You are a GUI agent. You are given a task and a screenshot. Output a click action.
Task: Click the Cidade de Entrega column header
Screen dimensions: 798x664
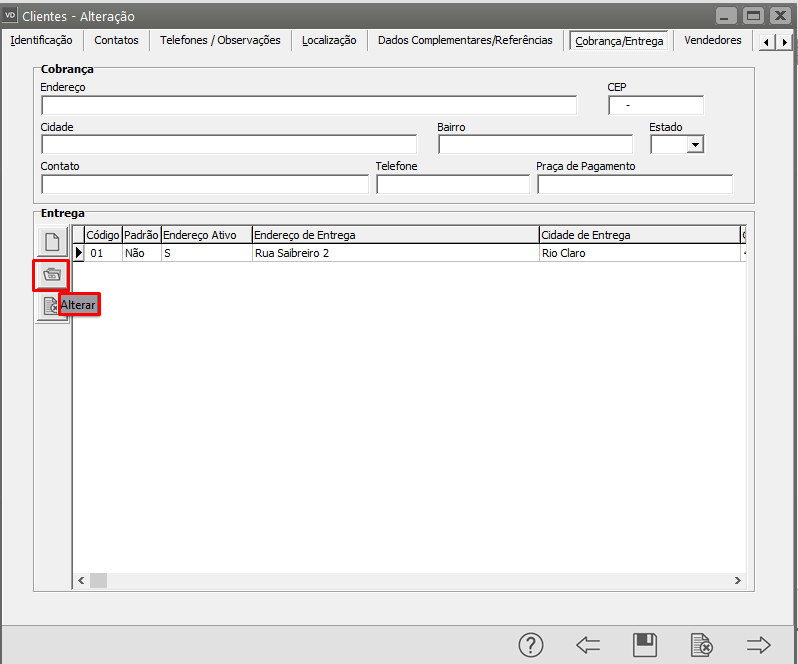coord(637,235)
